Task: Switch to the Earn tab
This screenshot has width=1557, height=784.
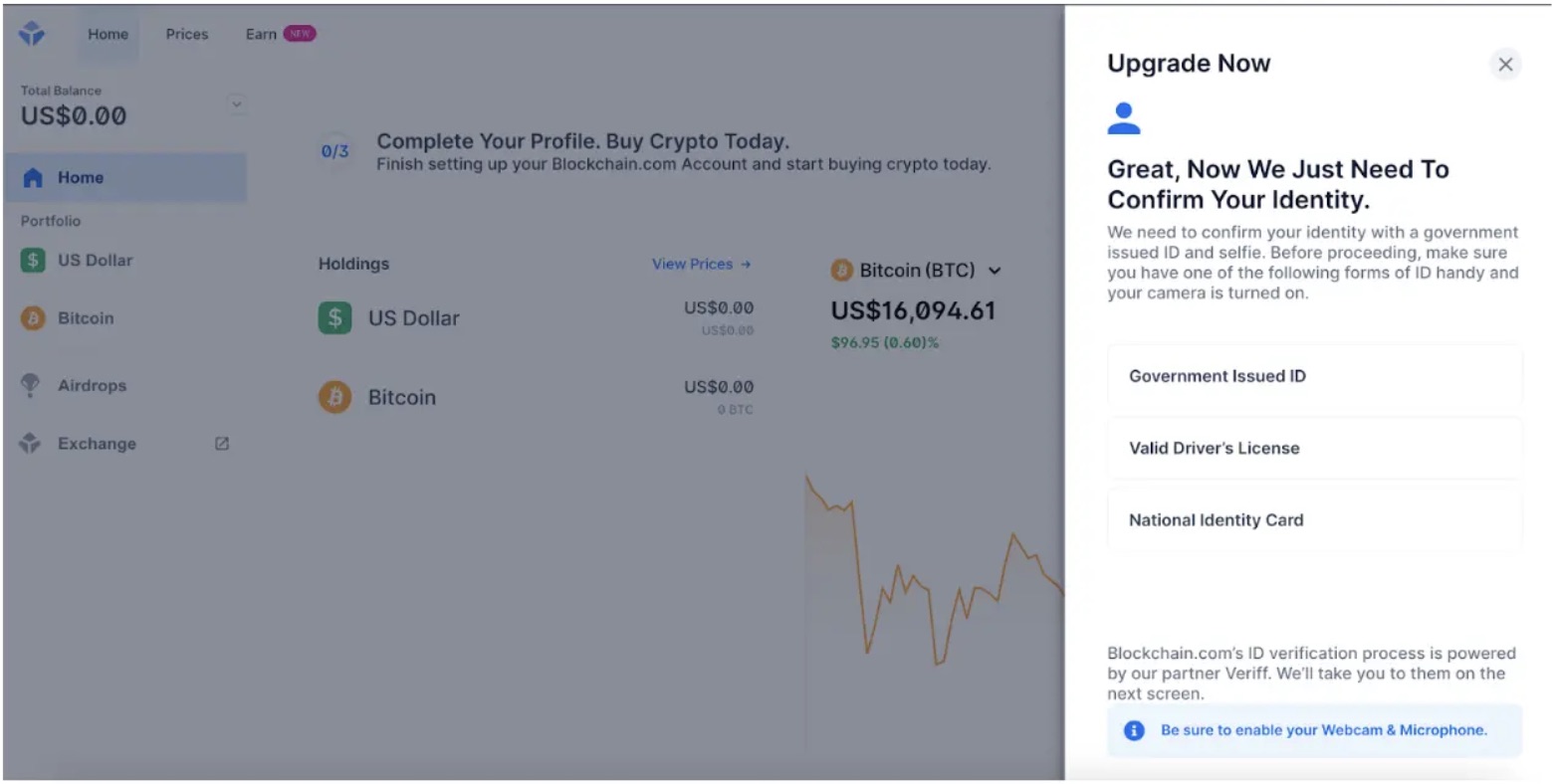Action: tap(262, 34)
